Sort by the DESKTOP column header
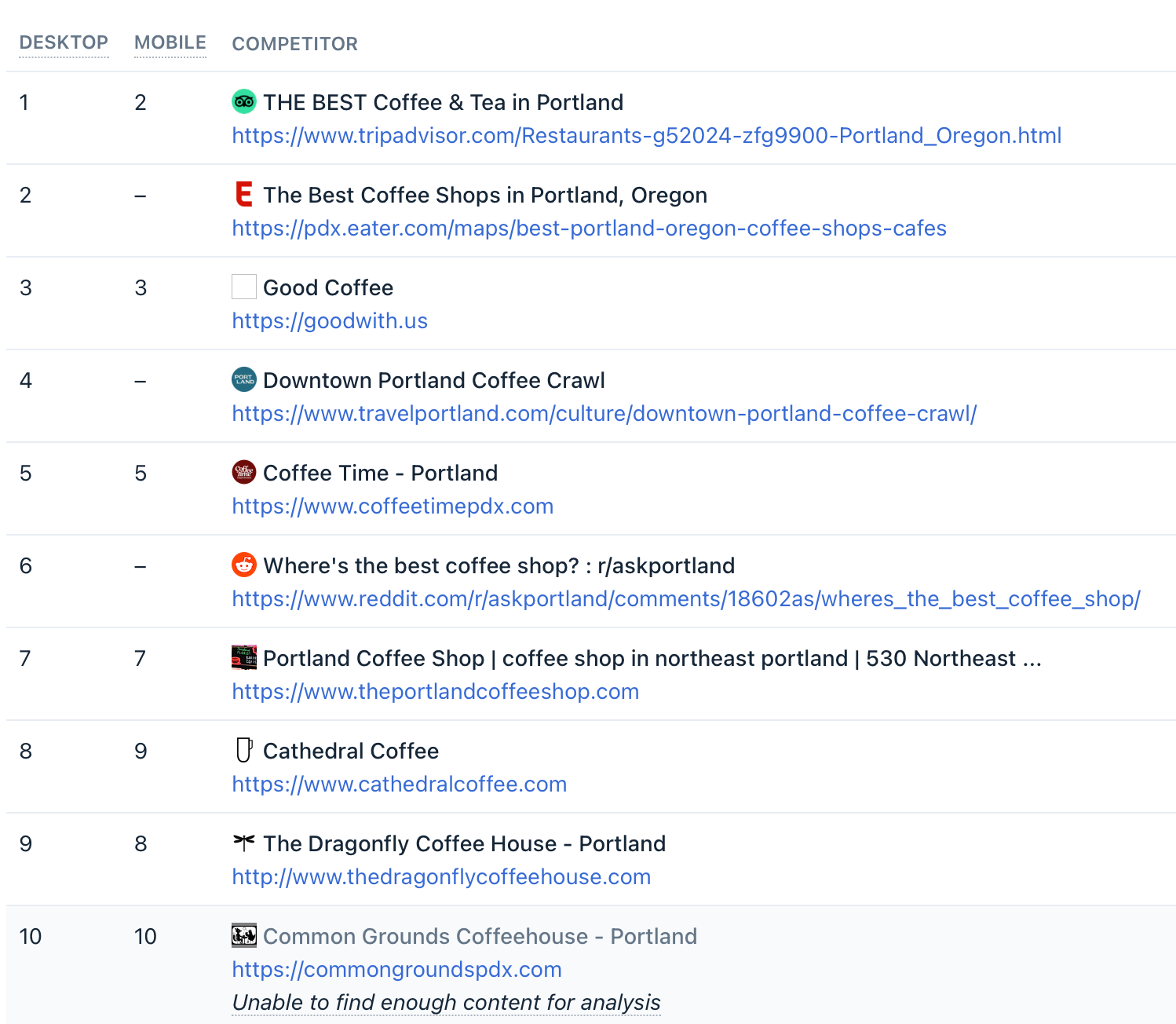Screen dimensions: 1176x1024 pyautogui.click(x=64, y=42)
